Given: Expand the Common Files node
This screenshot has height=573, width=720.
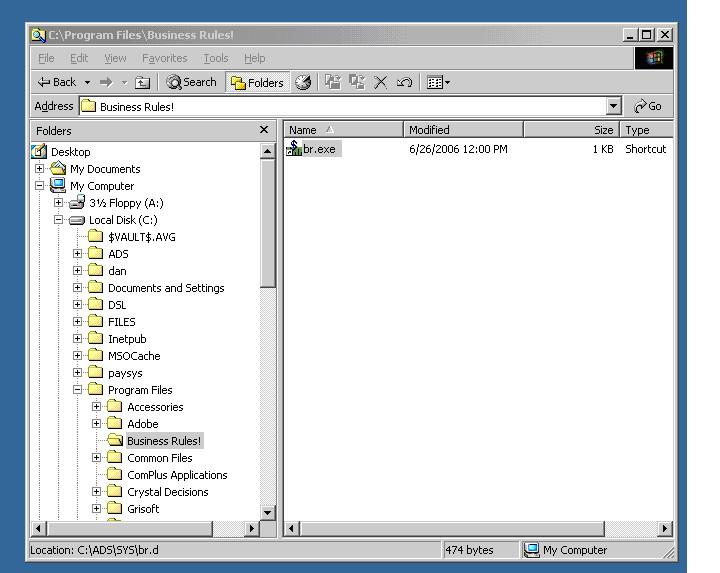Looking at the screenshot, I should coord(96,457).
